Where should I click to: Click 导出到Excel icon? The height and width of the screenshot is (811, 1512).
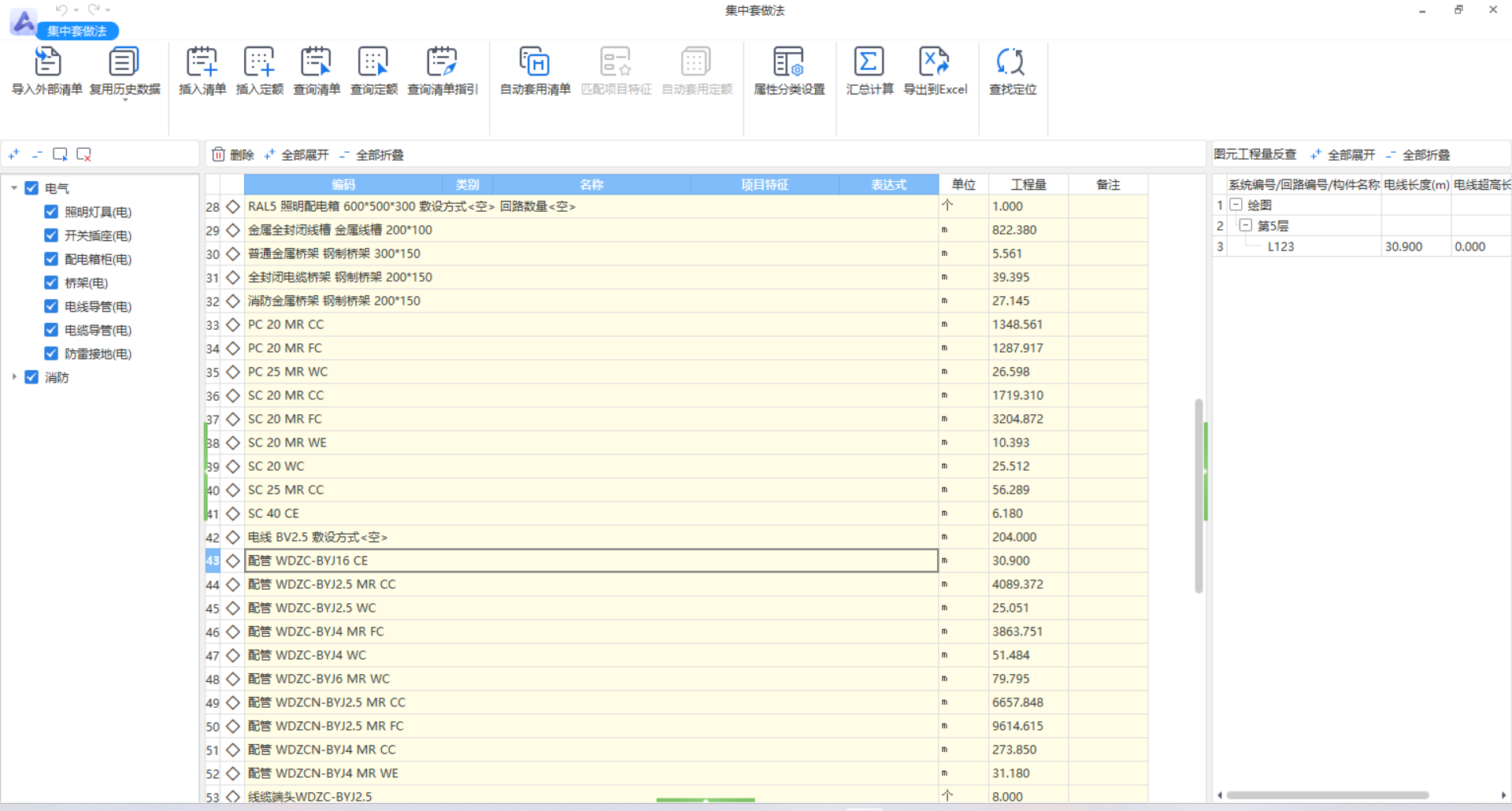point(935,61)
